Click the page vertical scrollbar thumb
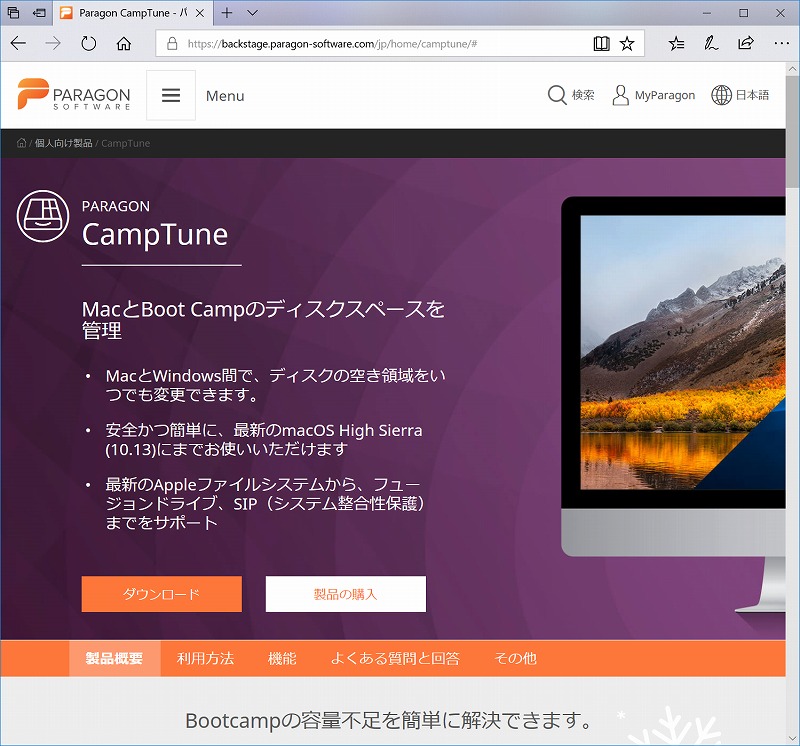This screenshot has height=746, width=800. click(x=792, y=132)
